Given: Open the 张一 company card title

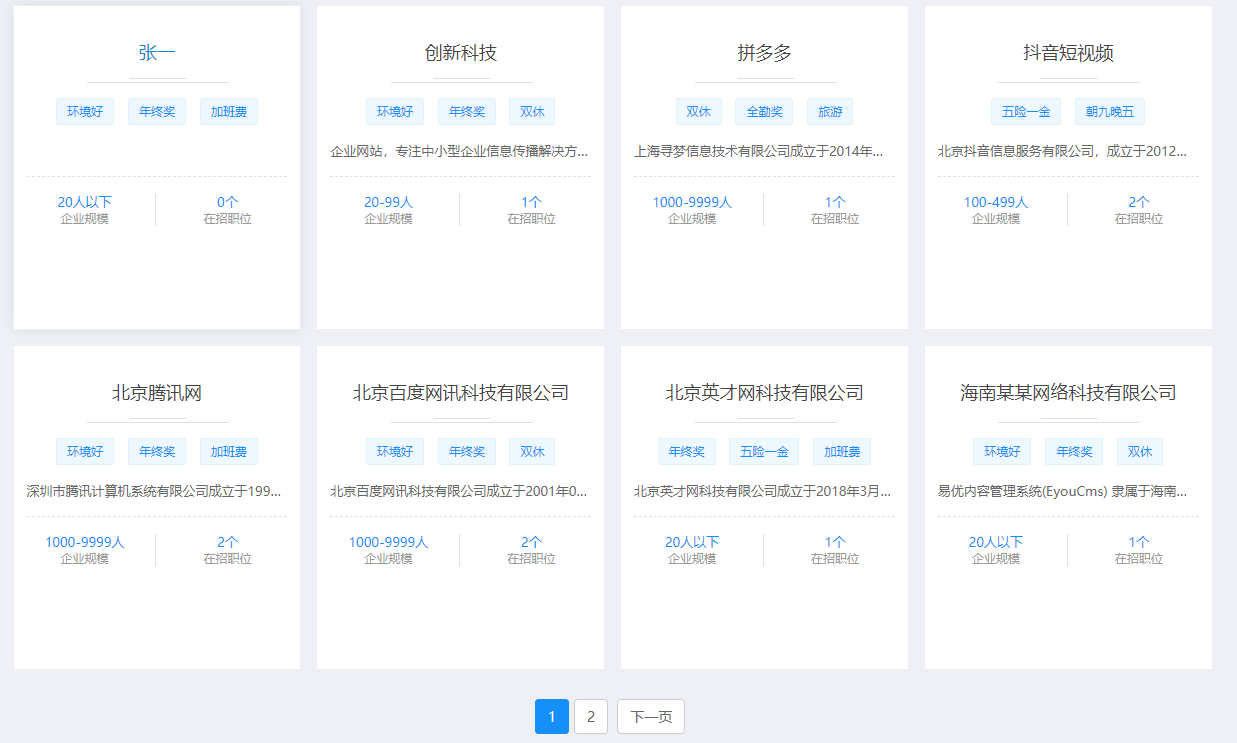Looking at the screenshot, I should [x=157, y=53].
